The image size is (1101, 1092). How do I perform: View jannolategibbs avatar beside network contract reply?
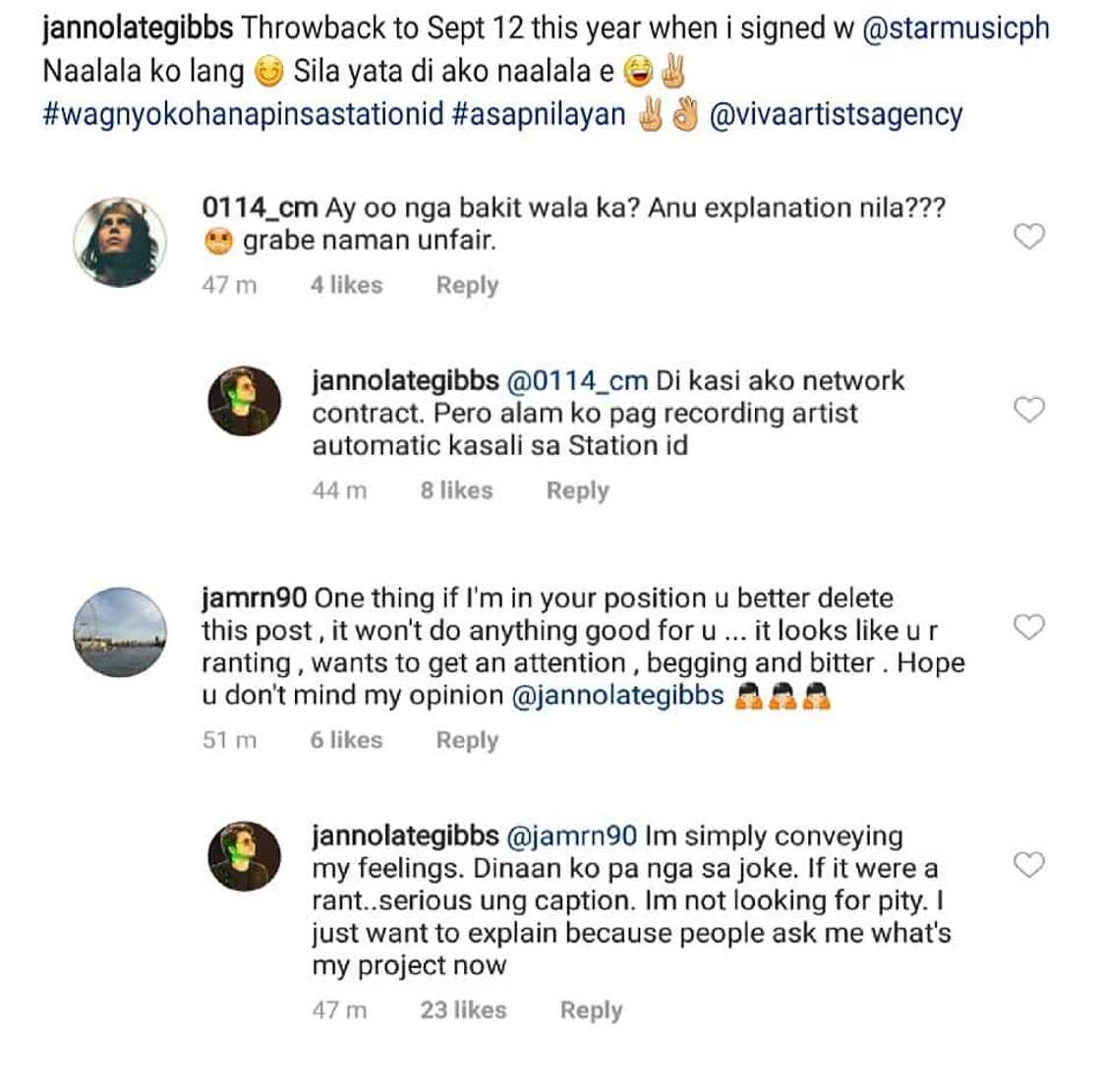click(x=245, y=400)
